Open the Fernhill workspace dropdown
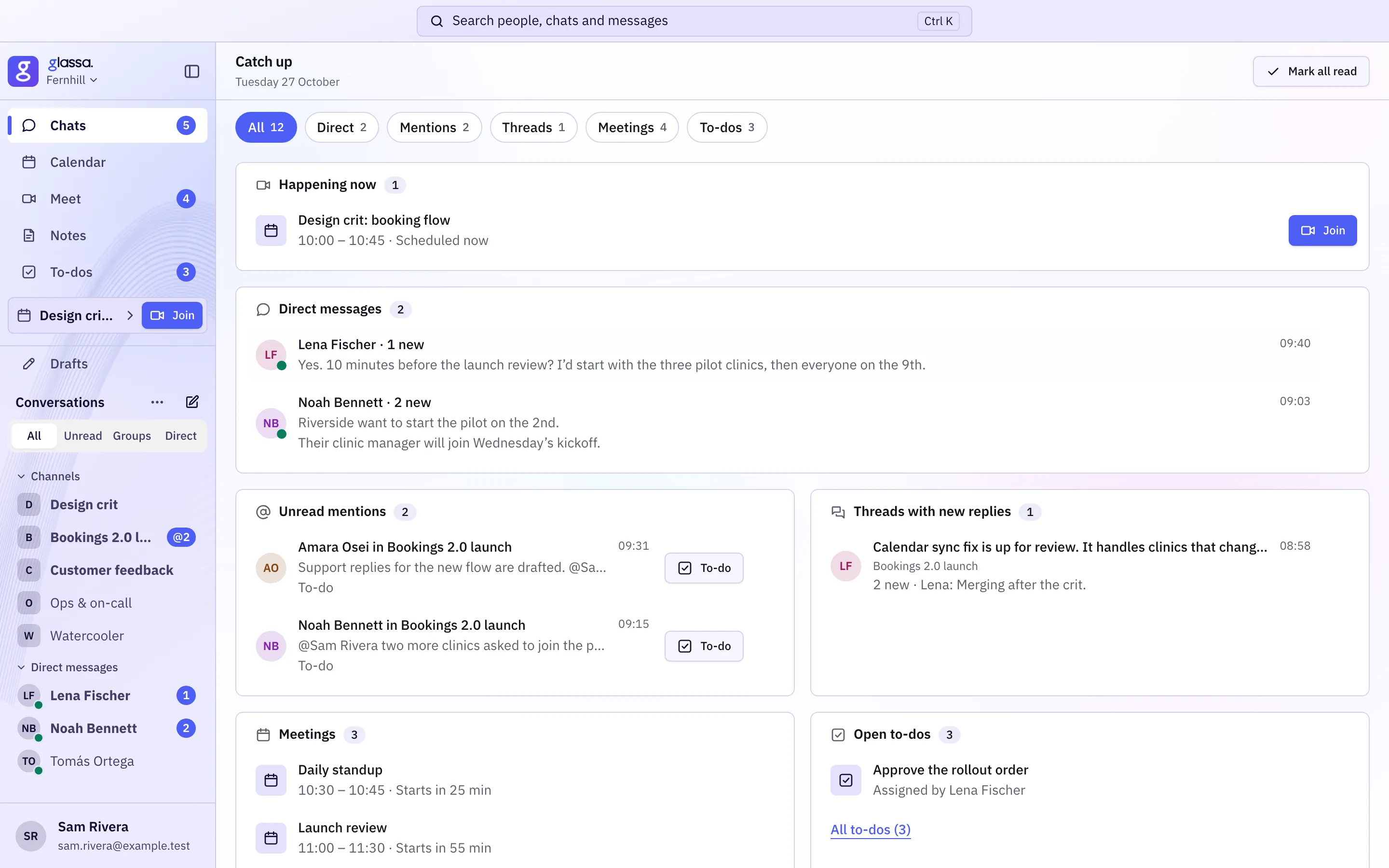Viewport: 1389px width, 868px height. tap(72, 81)
